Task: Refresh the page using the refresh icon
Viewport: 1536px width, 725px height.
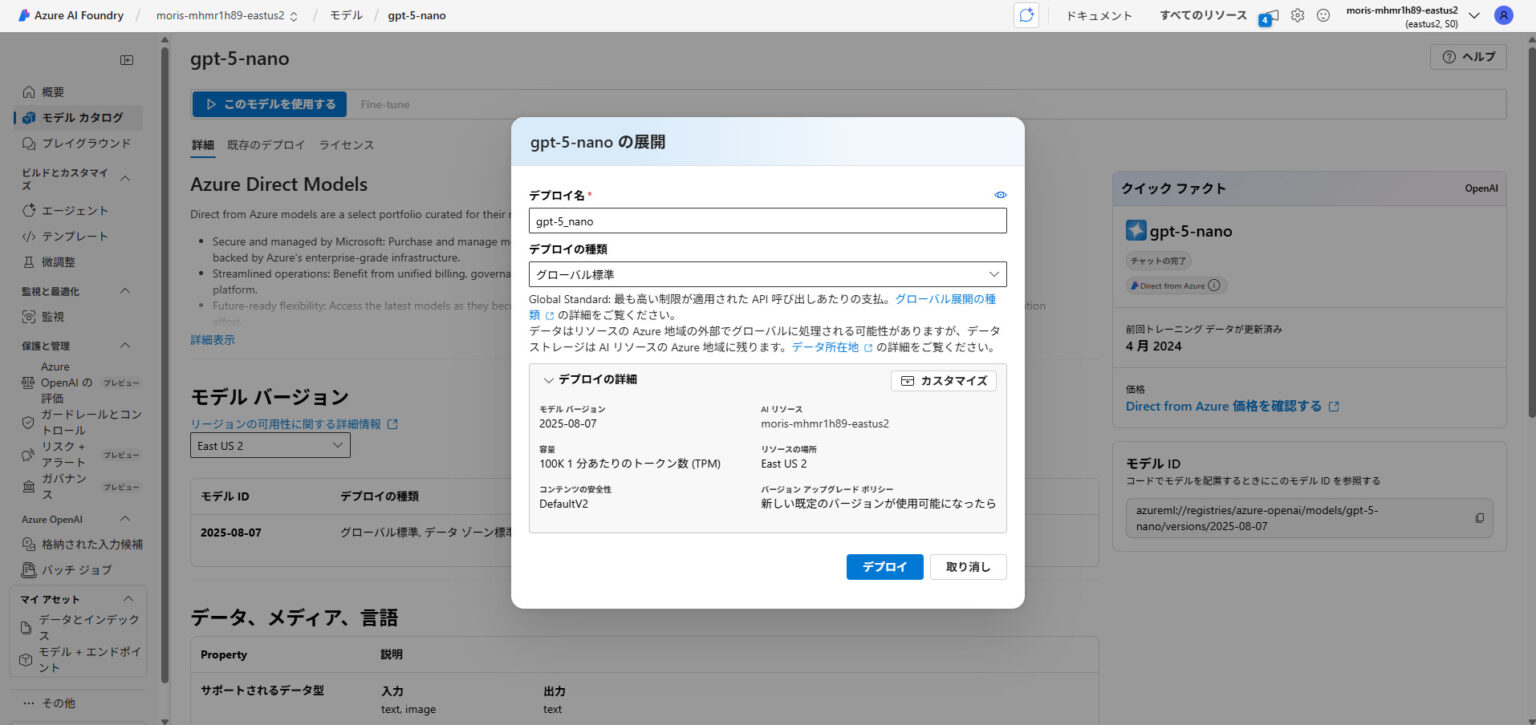Action: 1026,15
